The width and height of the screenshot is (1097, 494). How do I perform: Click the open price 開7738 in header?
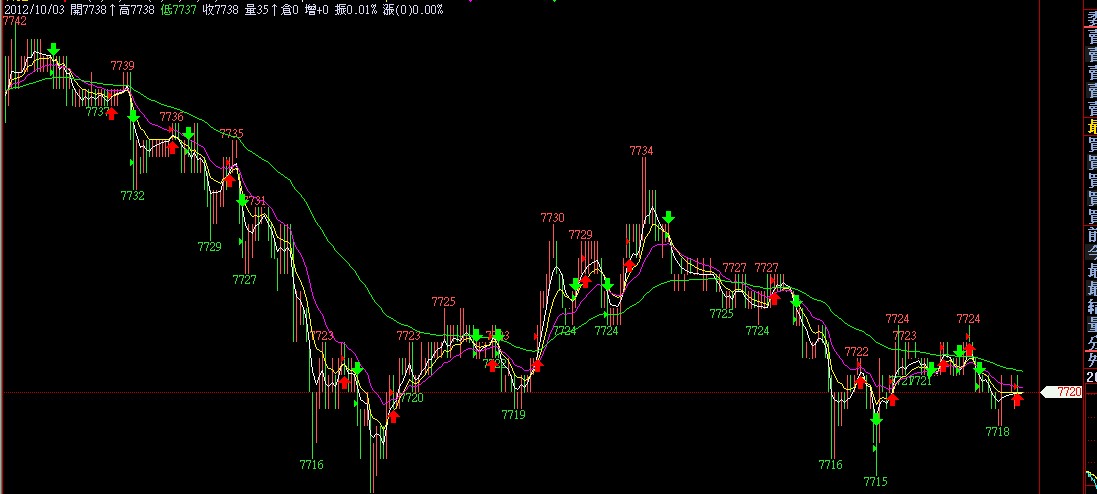(x=89, y=10)
